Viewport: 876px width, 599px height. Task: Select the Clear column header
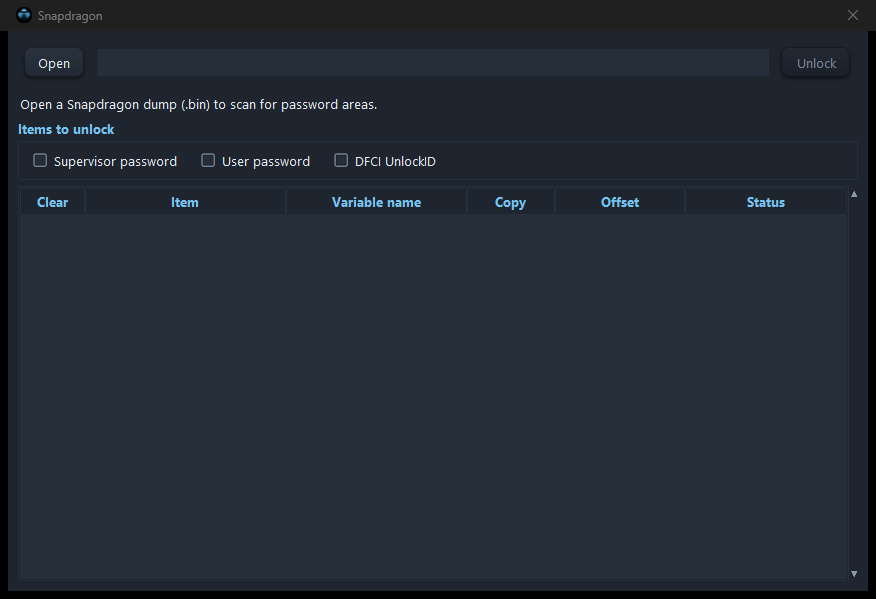tap(53, 202)
